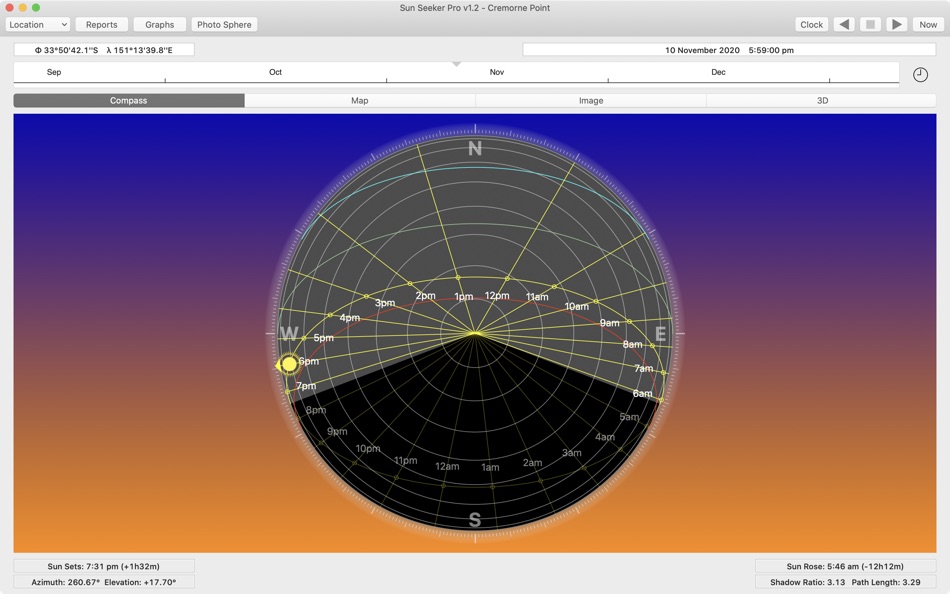Open the Location dropdown
Viewport: 950px width, 594px height.
[37, 24]
